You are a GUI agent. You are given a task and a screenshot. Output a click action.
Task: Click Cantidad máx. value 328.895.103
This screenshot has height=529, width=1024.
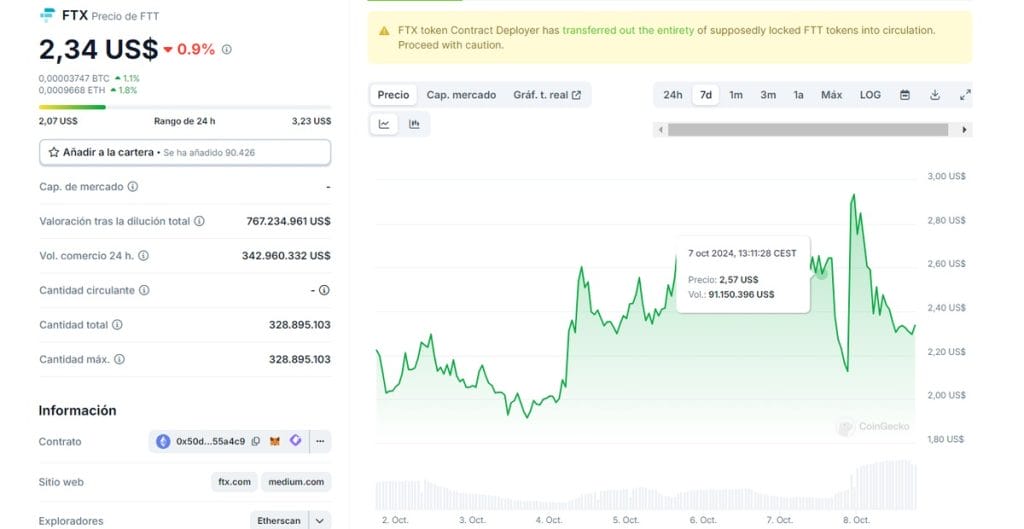(x=300, y=359)
